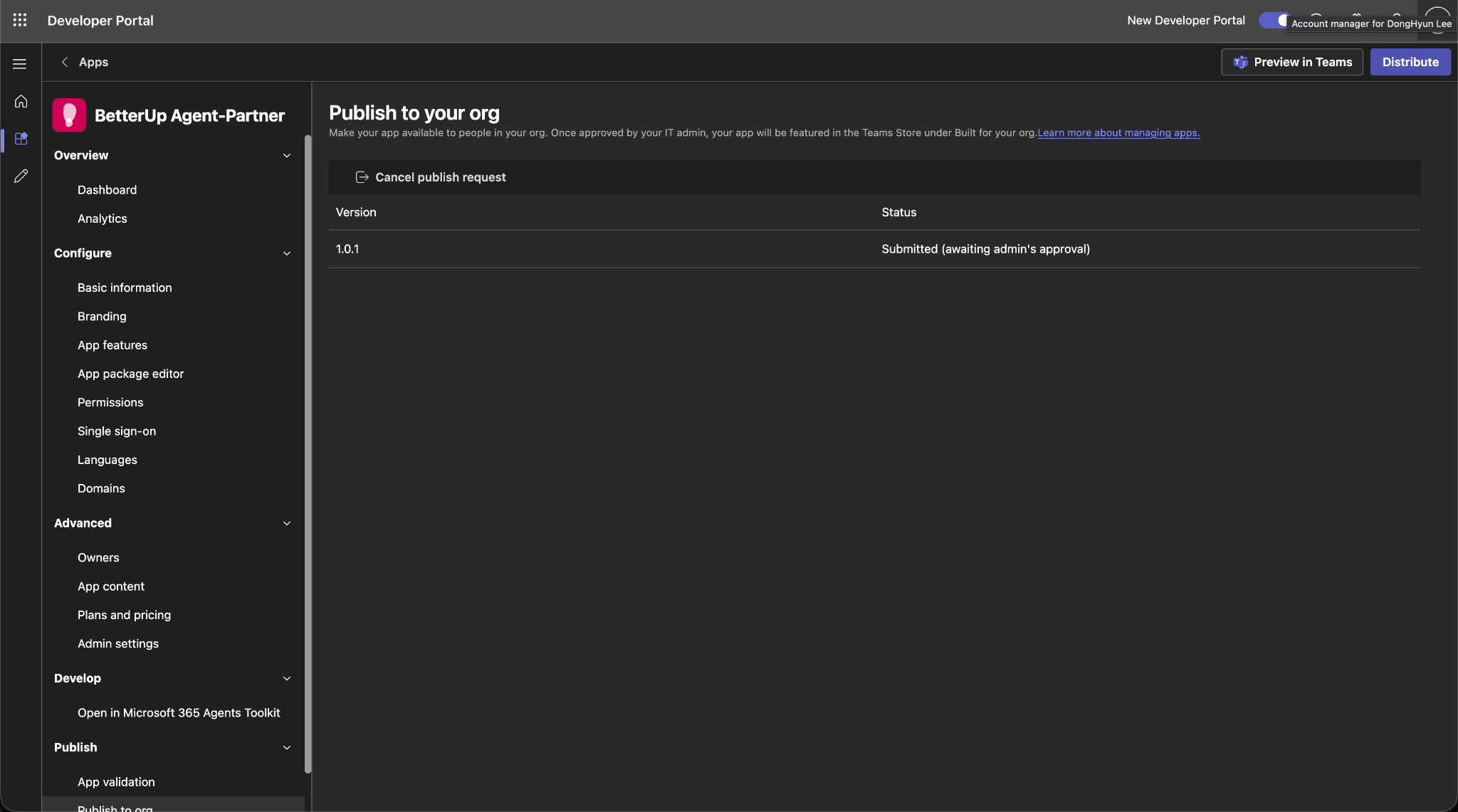The width and height of the screenshot is (1458, 812).
Task: Open Learn more about managing apps link
Action: (x=1118, y=133)
